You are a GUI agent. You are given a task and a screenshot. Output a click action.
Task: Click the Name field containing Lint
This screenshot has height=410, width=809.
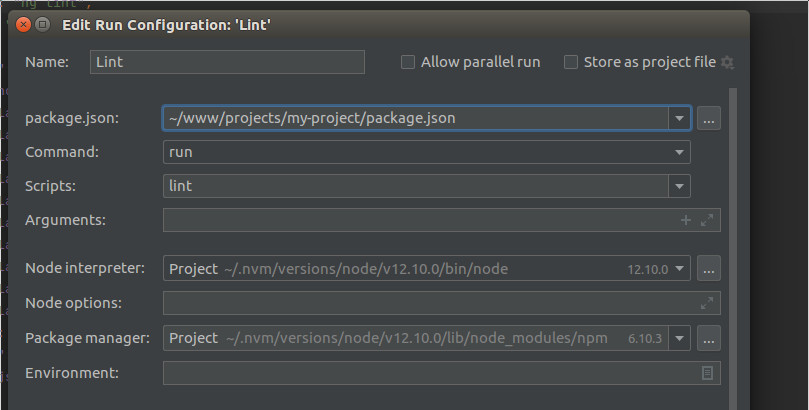(227, 62)
